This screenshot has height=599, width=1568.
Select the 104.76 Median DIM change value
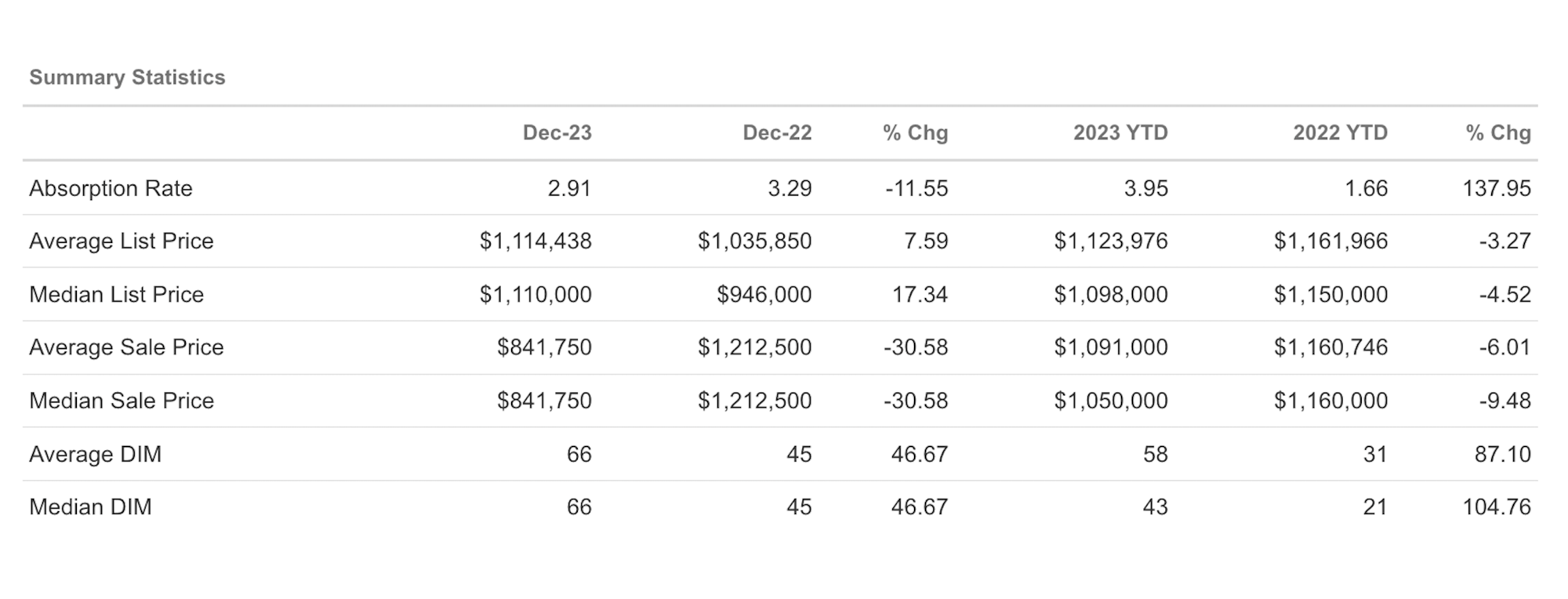(1497, 507)
